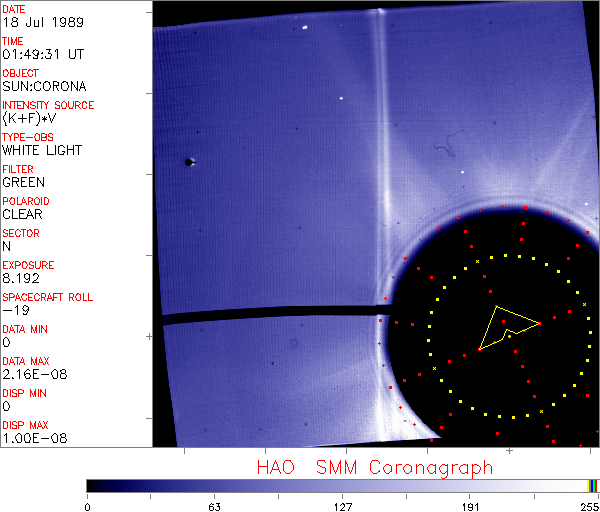The width and height of the screenshot is (600, 512).
Task: Click the EXPOSURE label
Action: tap(28, 265)
